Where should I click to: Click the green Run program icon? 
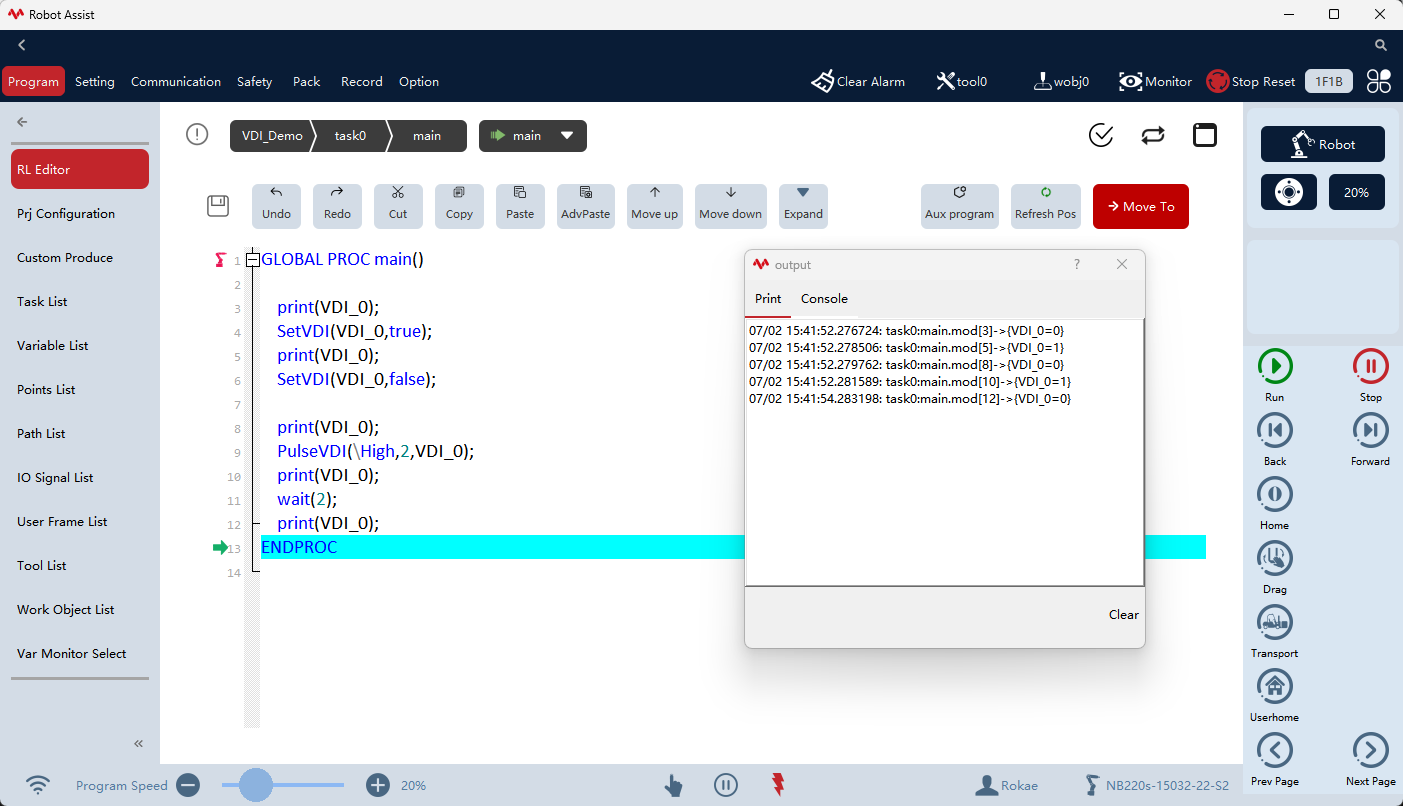tap(1275, 366)
